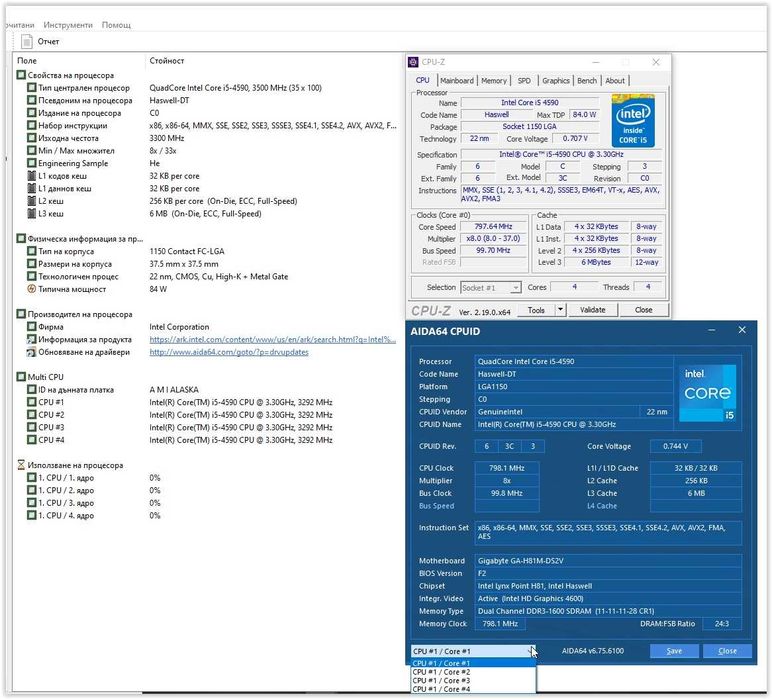Click chip icon beside L3 кеш
This screenshot has height=699, width=772.
pos(32,214)
